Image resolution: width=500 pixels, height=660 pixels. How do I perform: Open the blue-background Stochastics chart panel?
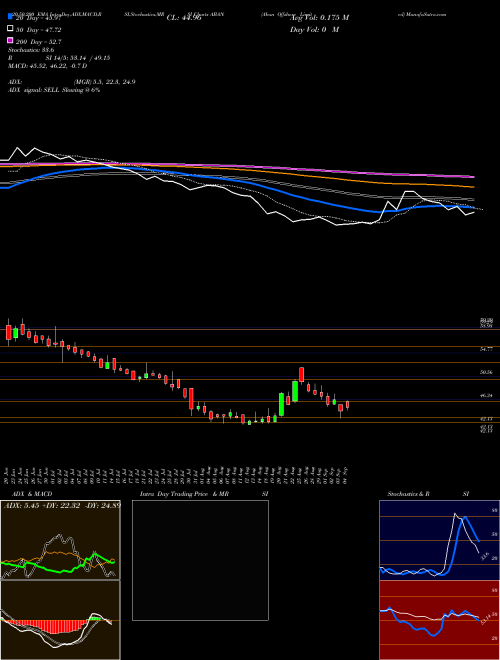[x=439, y=540]
